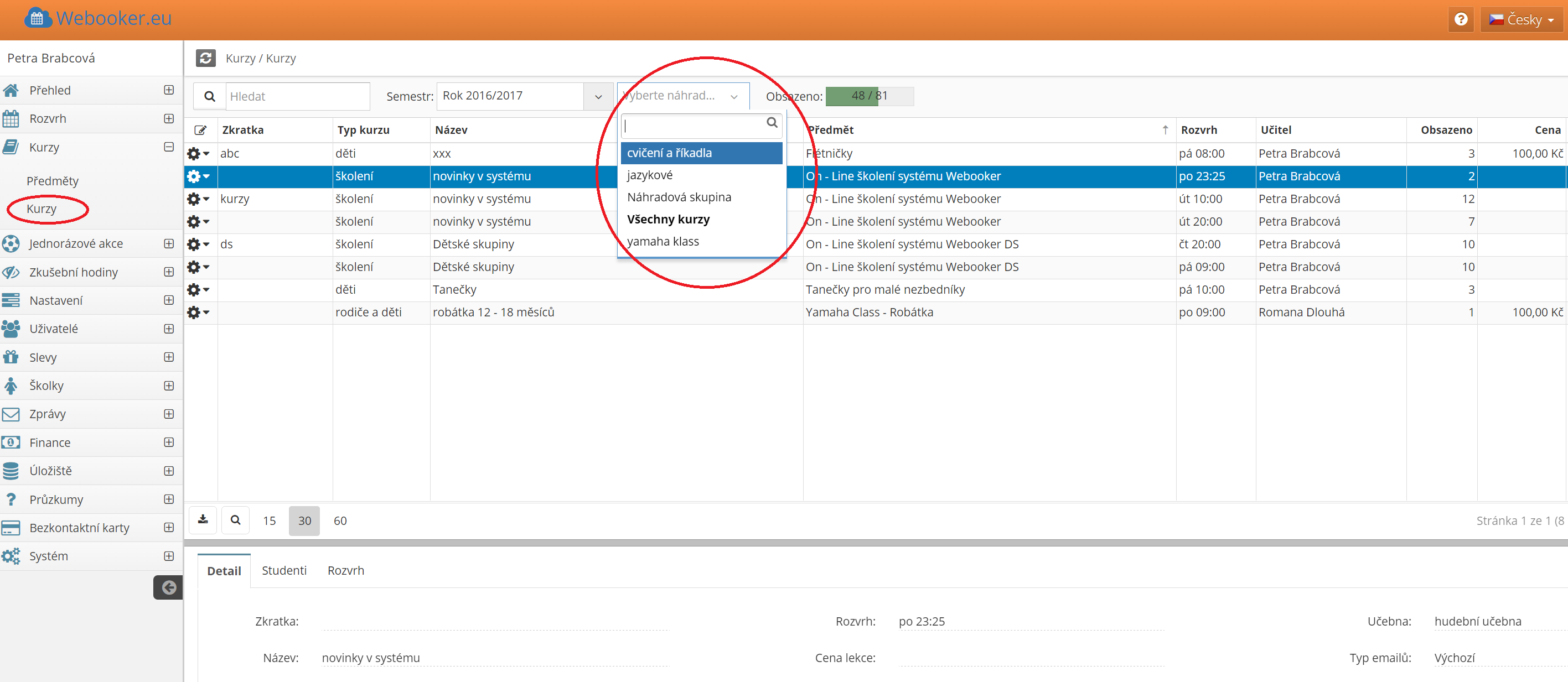Click the magnifier icon next to page sizes
This screenshot has height=682, width=1568.
point(236,519)
